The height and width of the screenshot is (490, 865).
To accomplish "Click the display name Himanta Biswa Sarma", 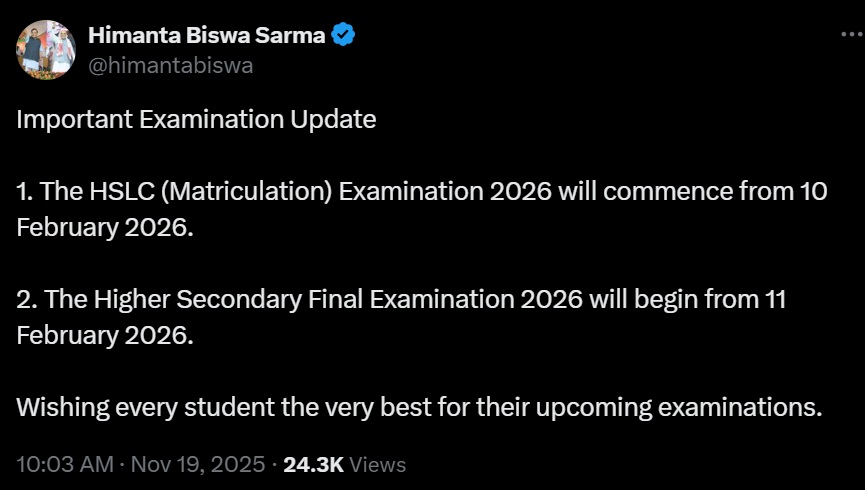I will pyautogui.click(x=207, y=35).
